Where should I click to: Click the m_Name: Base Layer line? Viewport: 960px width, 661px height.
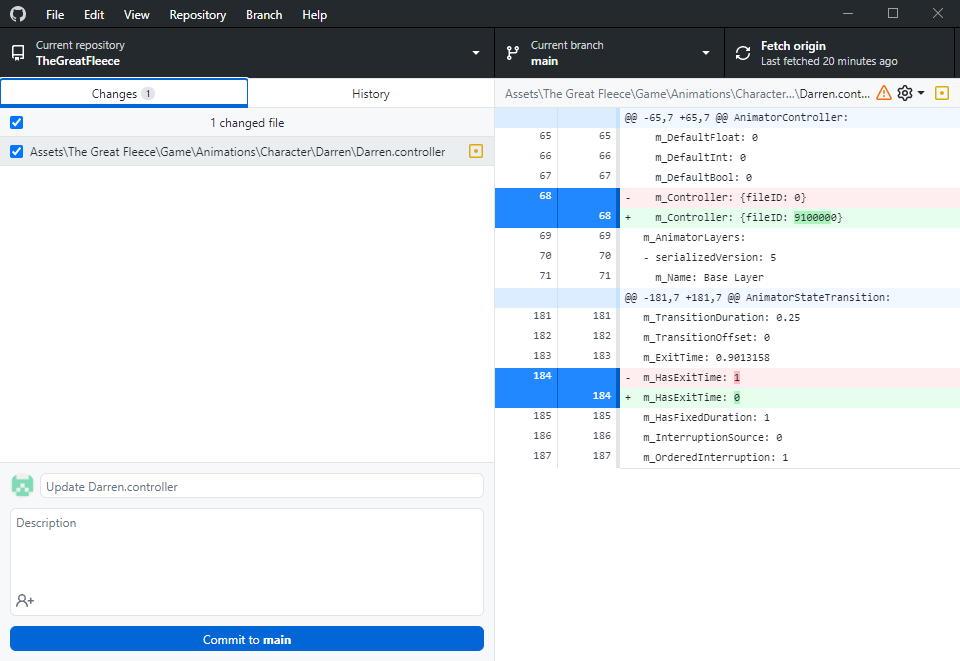tap(790, 277)
